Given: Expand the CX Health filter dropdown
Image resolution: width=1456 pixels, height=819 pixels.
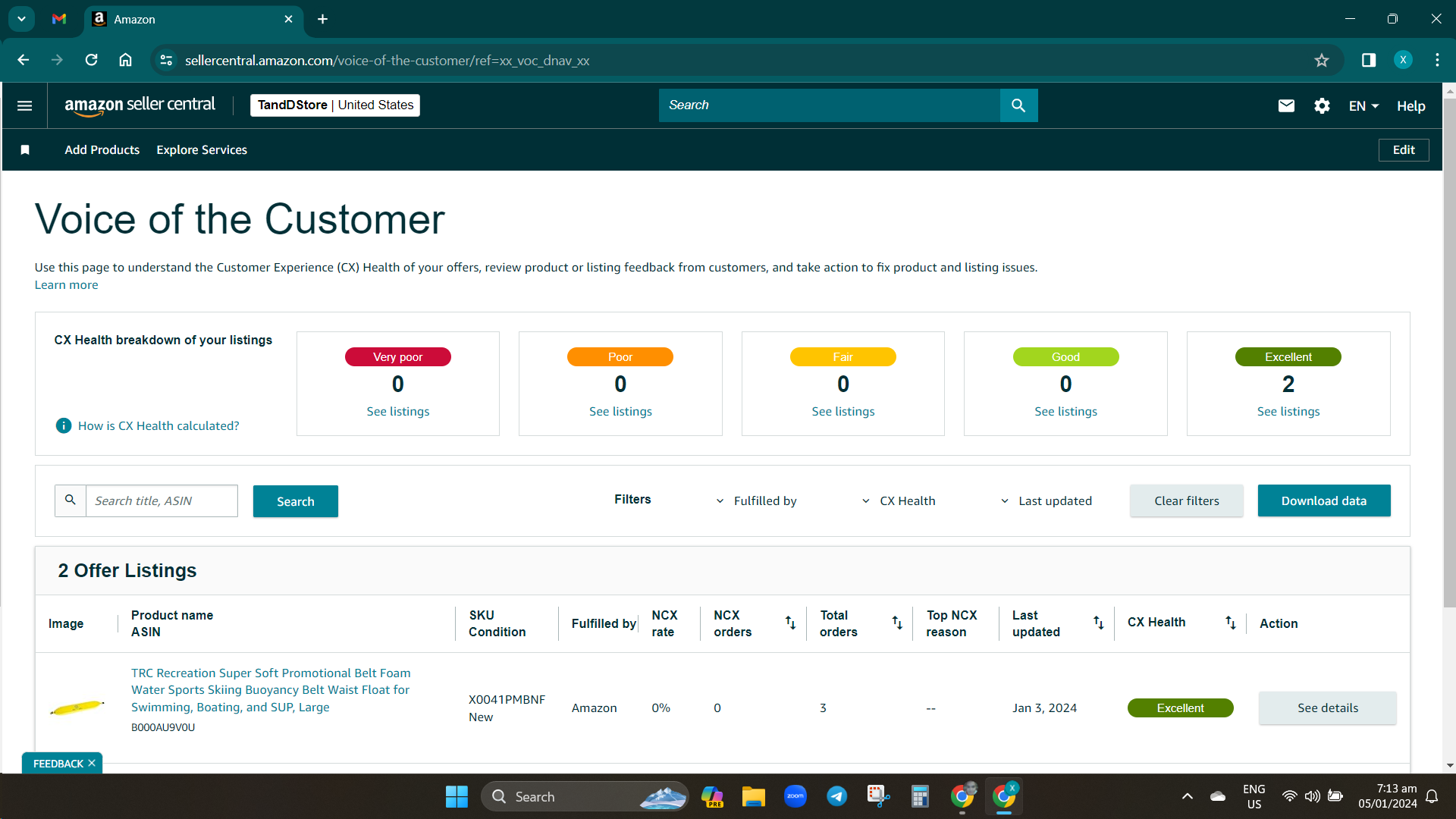Looking at the screenshot, I should pos(899,501).
